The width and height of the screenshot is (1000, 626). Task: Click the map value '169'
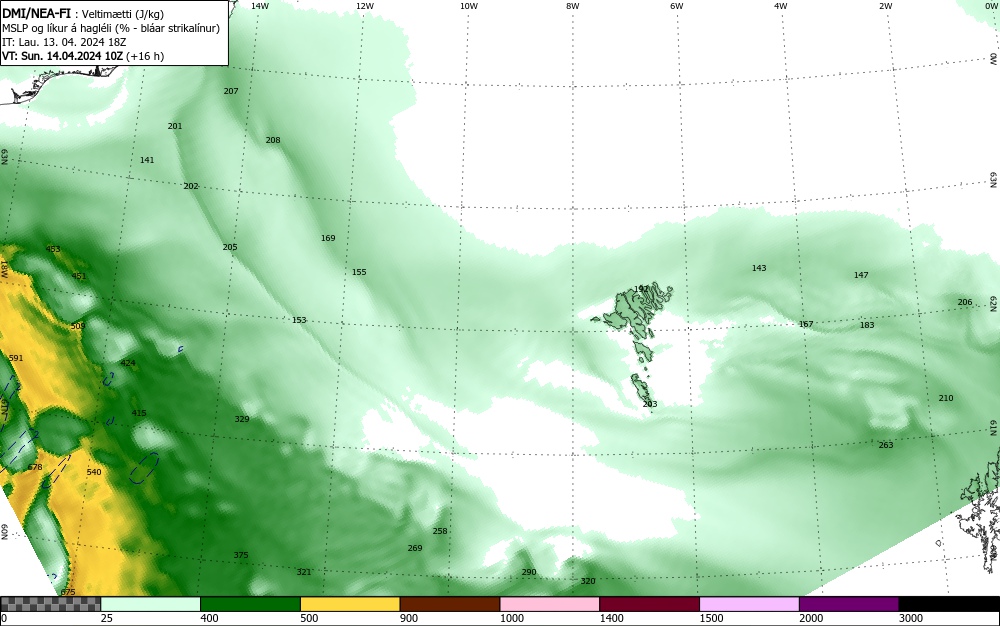coord(328,238)
